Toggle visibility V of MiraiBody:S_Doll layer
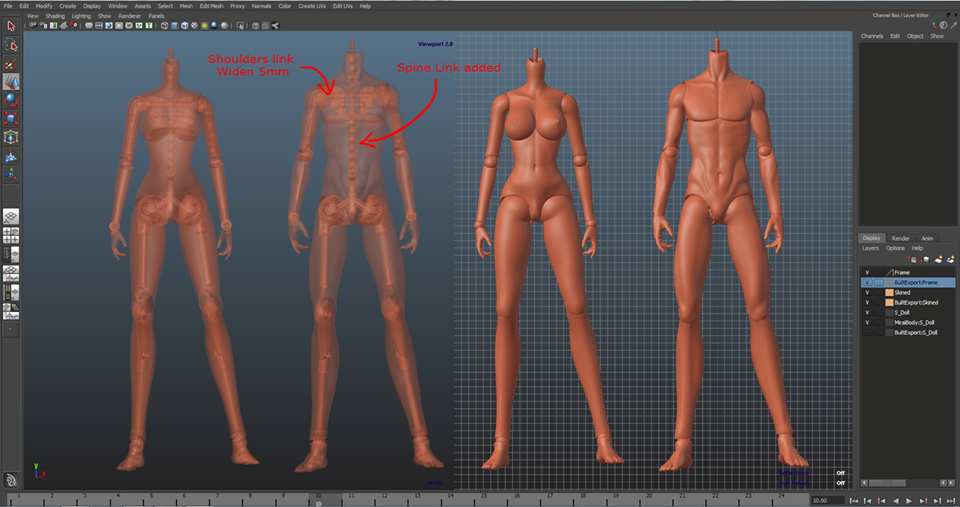Image resolution: width=960 pixels, height=507 pixels. tap(867, 322)
